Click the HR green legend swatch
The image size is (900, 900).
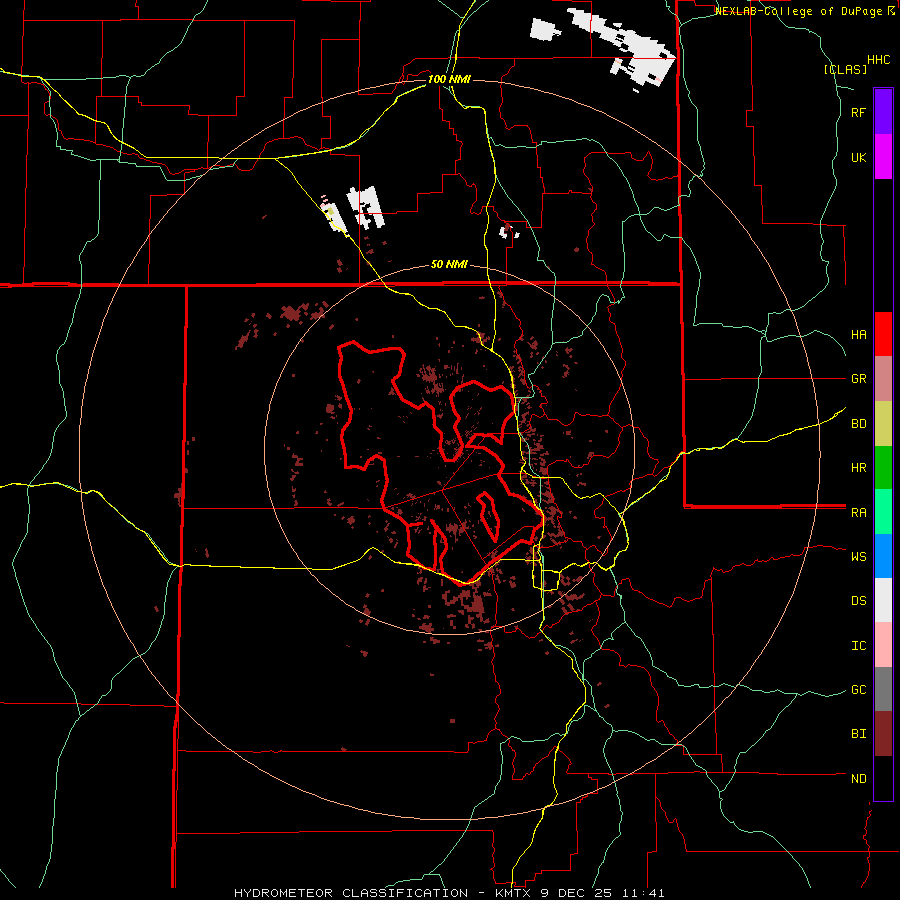pos(883,468)
